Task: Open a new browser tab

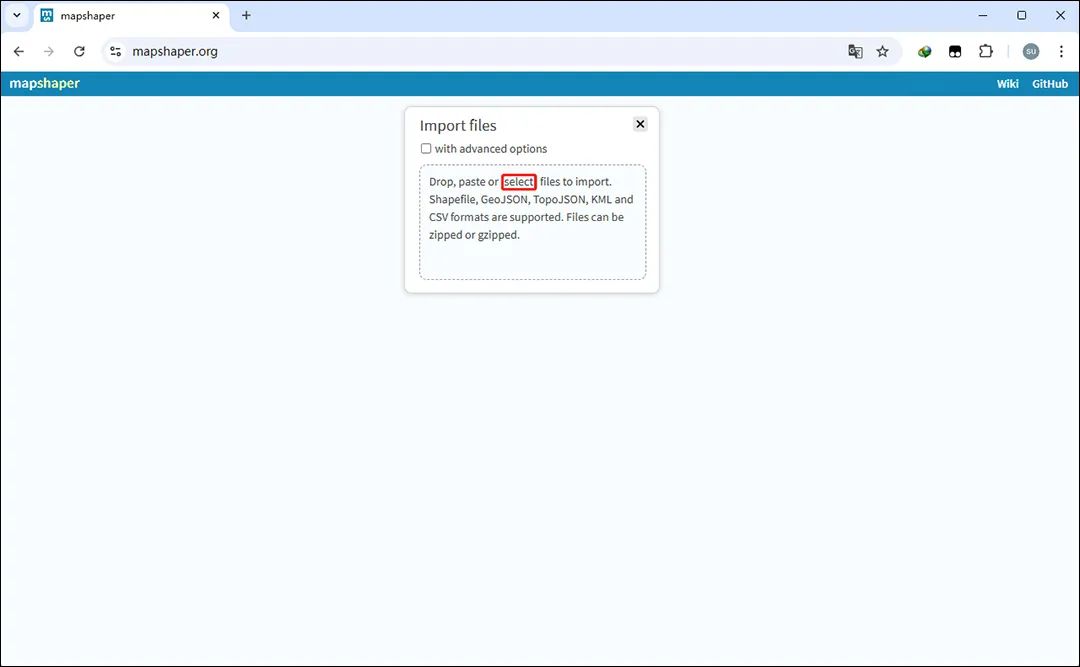Action: tap(246, 15)
